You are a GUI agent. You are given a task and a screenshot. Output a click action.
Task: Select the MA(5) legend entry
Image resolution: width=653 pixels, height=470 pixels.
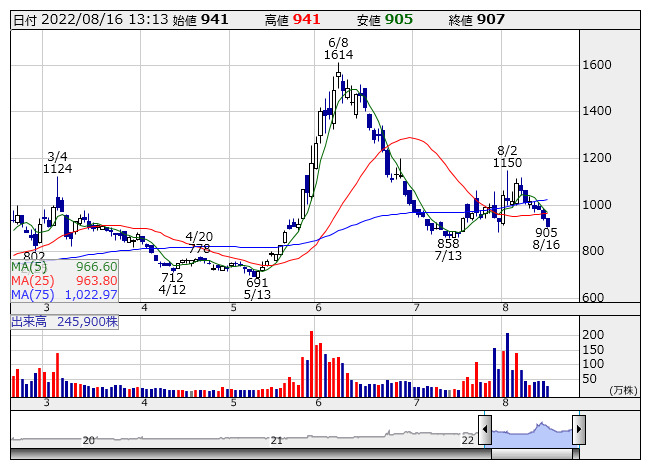(65, 267)
